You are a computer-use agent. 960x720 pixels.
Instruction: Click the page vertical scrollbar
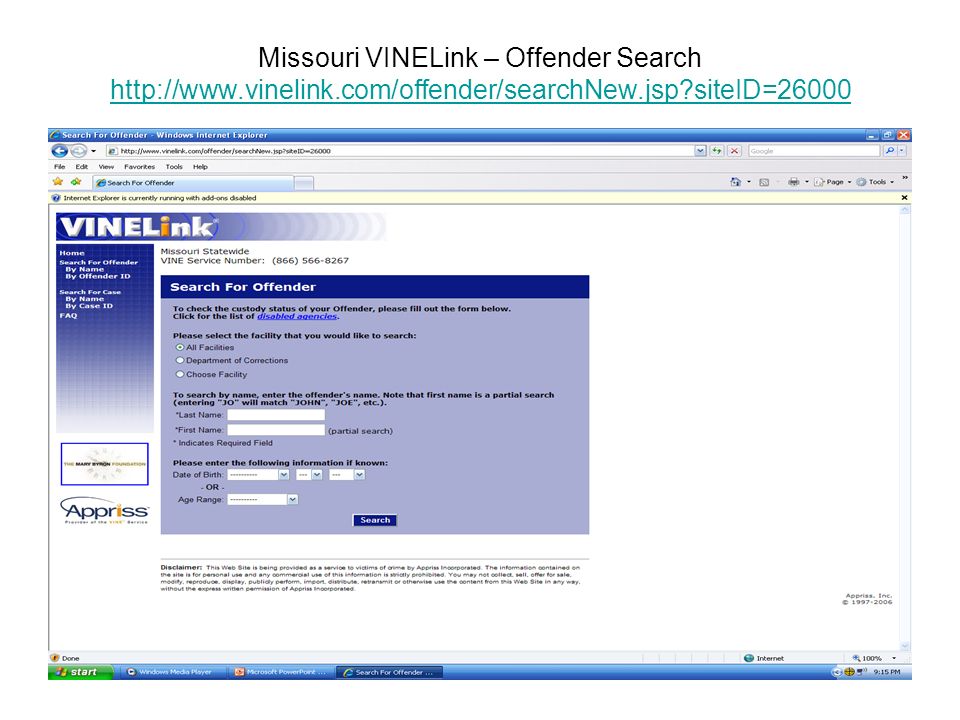tap(905, 429)
